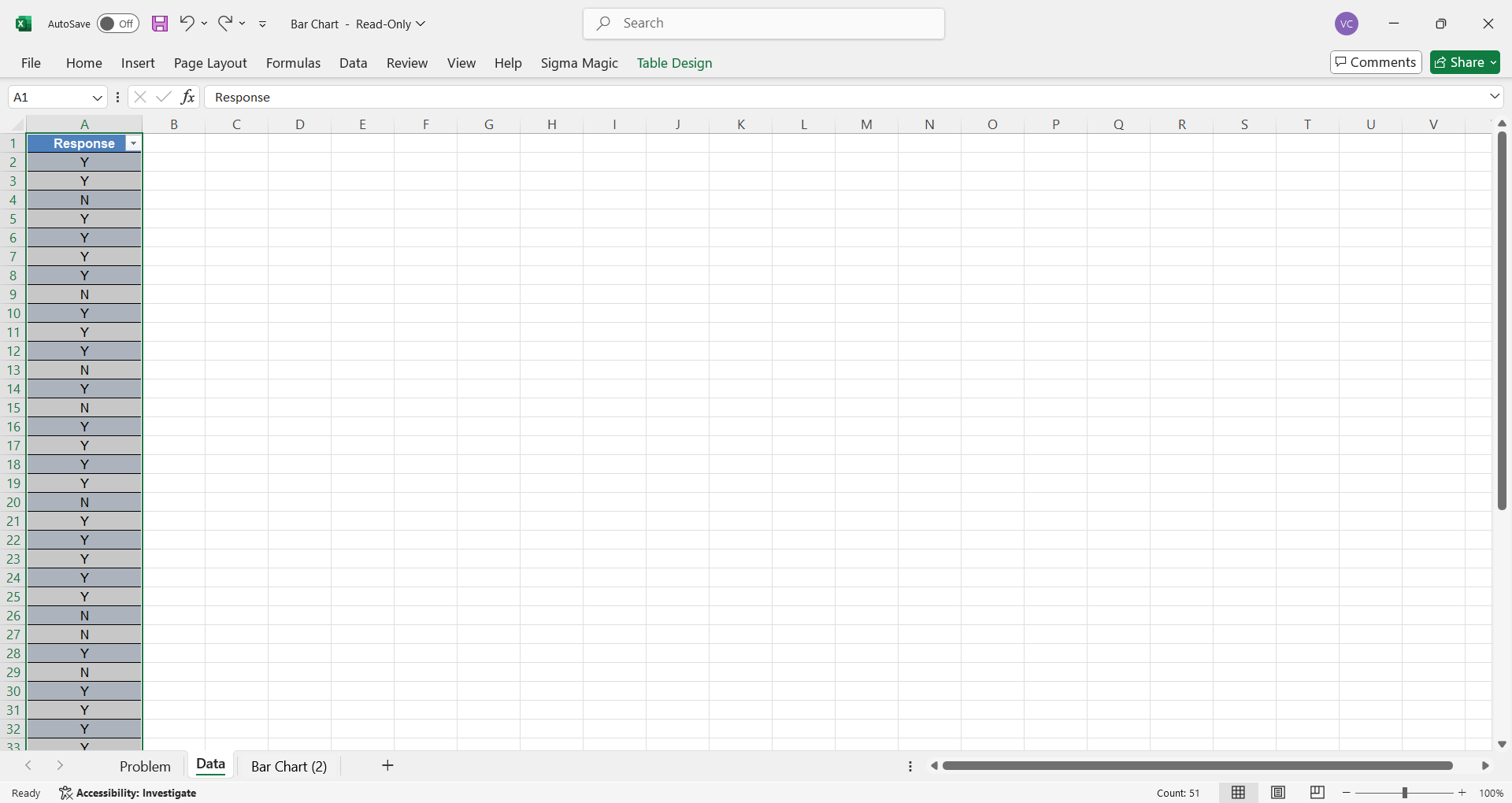This screenshot has width=1512, height=803.
Task: Click Accessibility: Investigate in status bar
Action: pos(128,793)
